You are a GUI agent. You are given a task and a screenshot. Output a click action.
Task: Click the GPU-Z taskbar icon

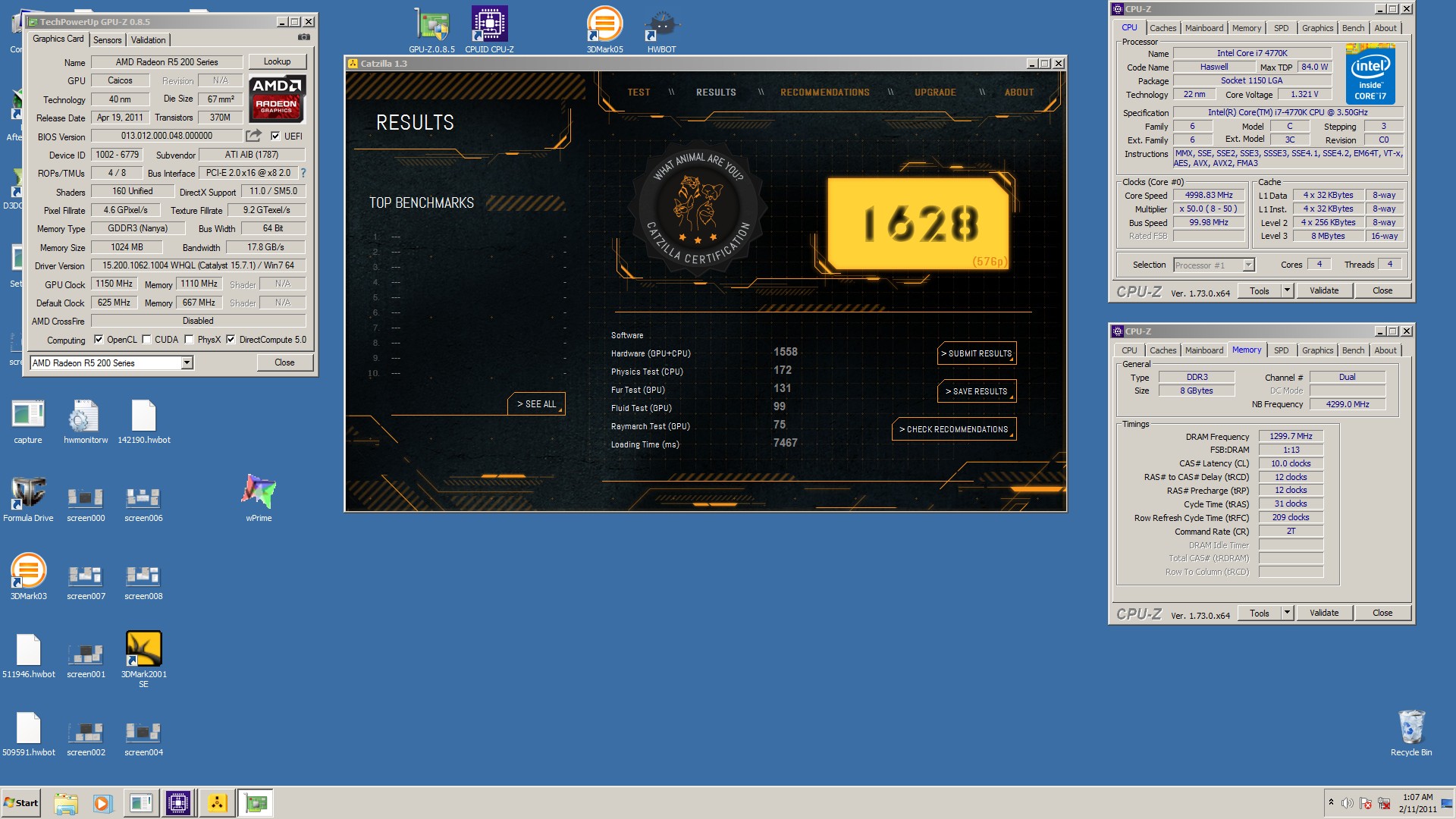coord(256,803)
